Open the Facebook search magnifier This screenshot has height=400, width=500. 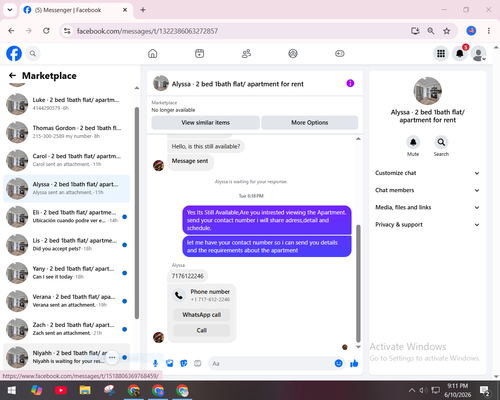[33, 53]
